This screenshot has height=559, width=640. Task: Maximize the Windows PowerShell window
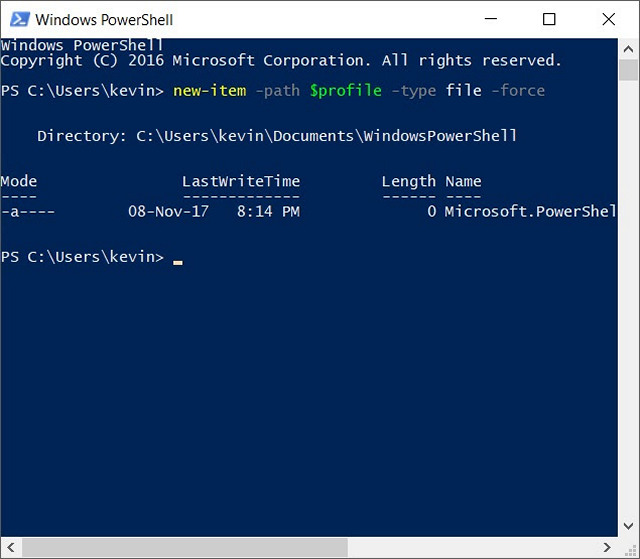pyautogui.click(x=548, y=19)
